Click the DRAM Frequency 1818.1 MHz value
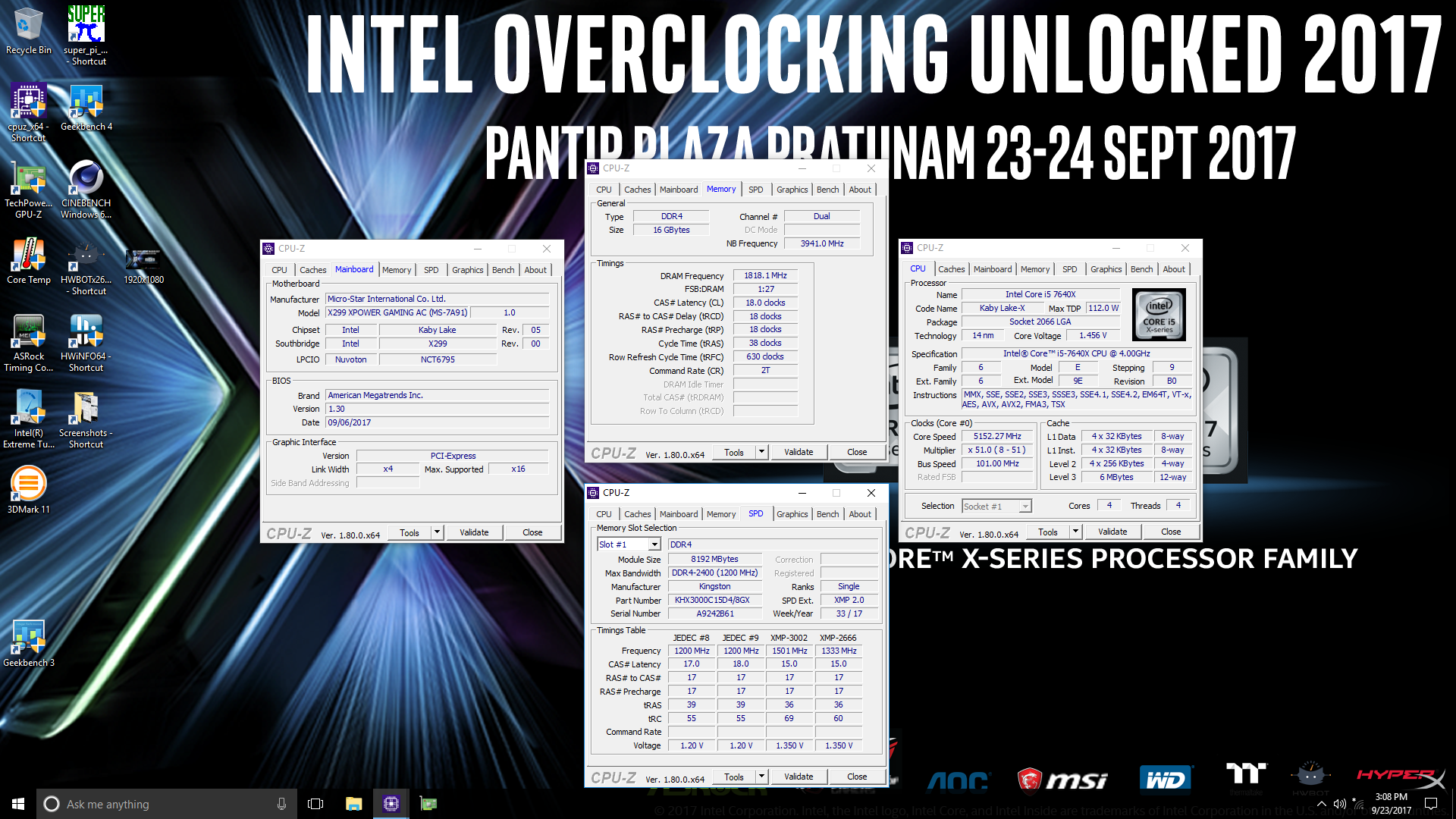Viewport: 1456px width, 819px height. 765,275
